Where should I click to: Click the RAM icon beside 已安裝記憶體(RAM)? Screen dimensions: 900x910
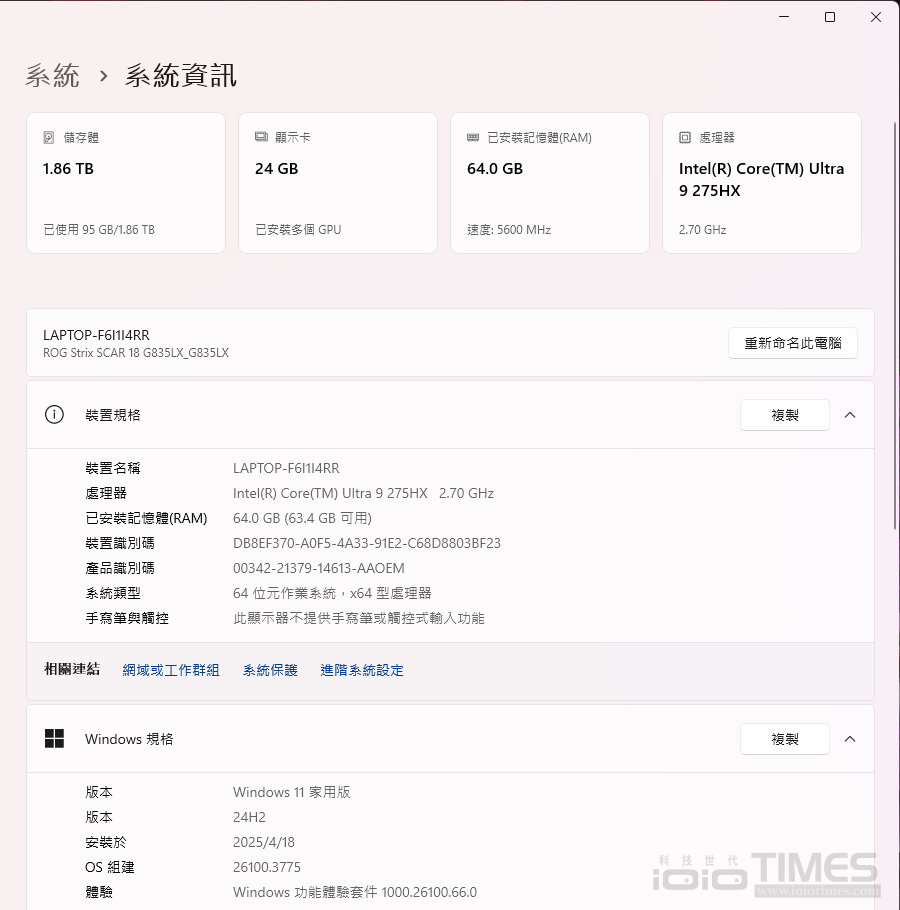(x=473, y=138)
